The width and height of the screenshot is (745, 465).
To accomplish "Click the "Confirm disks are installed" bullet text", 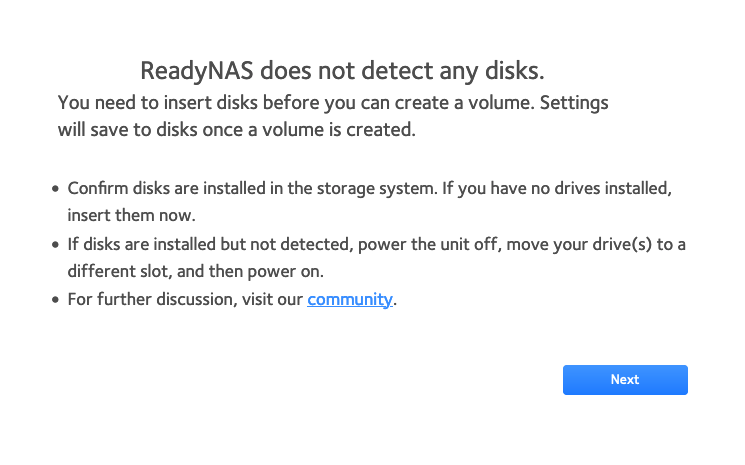I will click(375, 188).
